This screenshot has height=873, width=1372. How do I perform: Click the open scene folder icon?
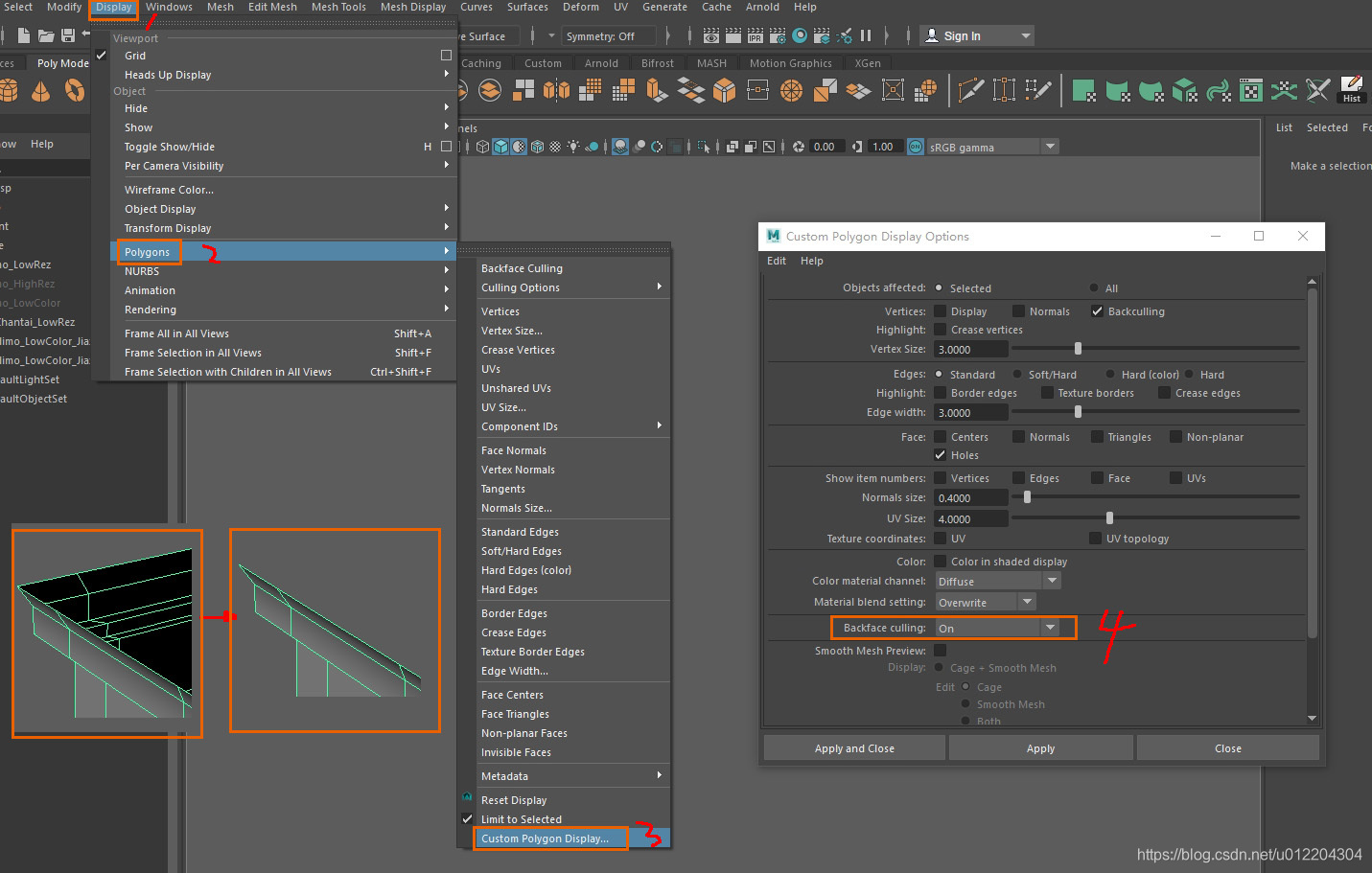[x=45, y=36]
